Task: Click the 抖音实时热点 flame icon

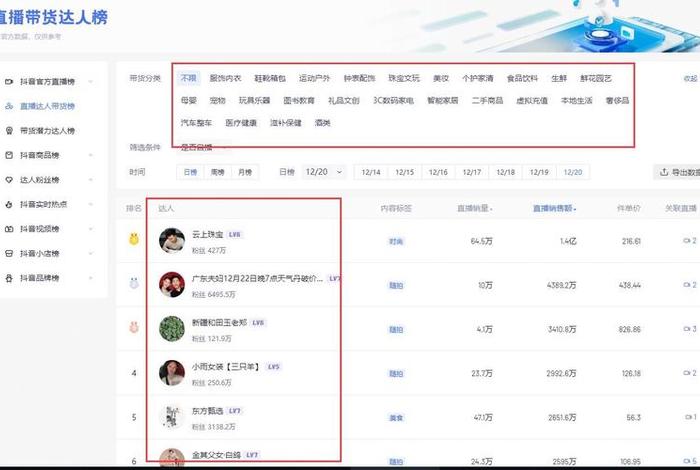Action: pyautogui.click(x=9, y=204)
